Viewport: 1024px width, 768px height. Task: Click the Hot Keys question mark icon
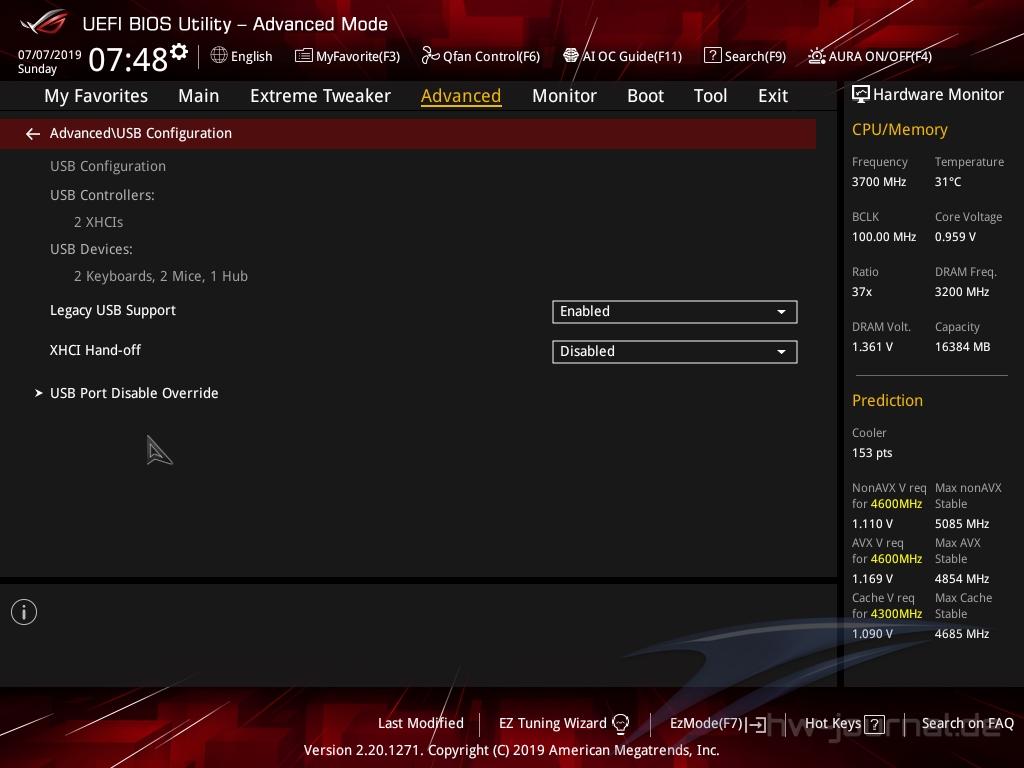click(x=874, y=724)
